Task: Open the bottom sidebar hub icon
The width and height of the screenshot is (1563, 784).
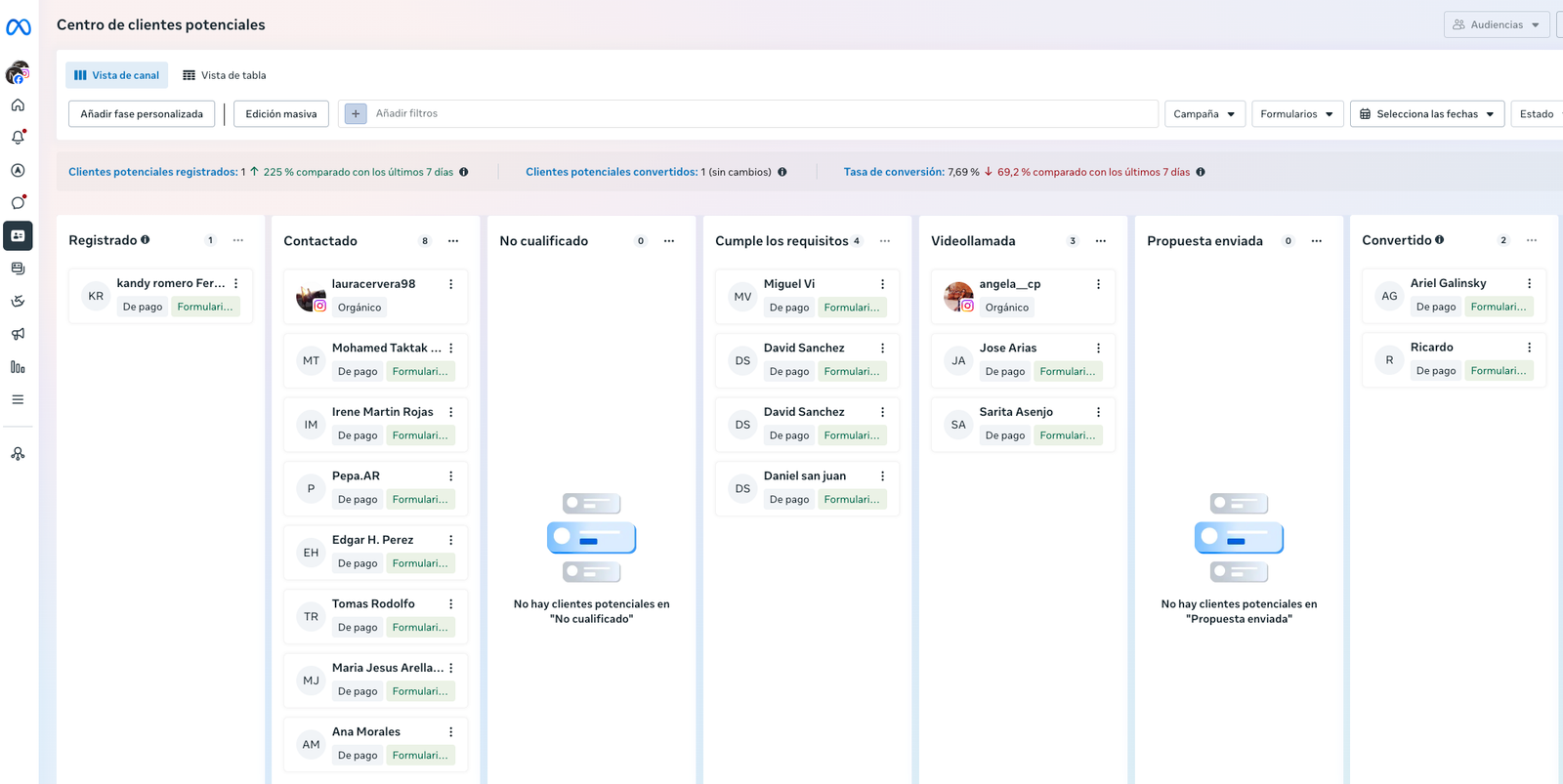Action: [x=18, y=454]
